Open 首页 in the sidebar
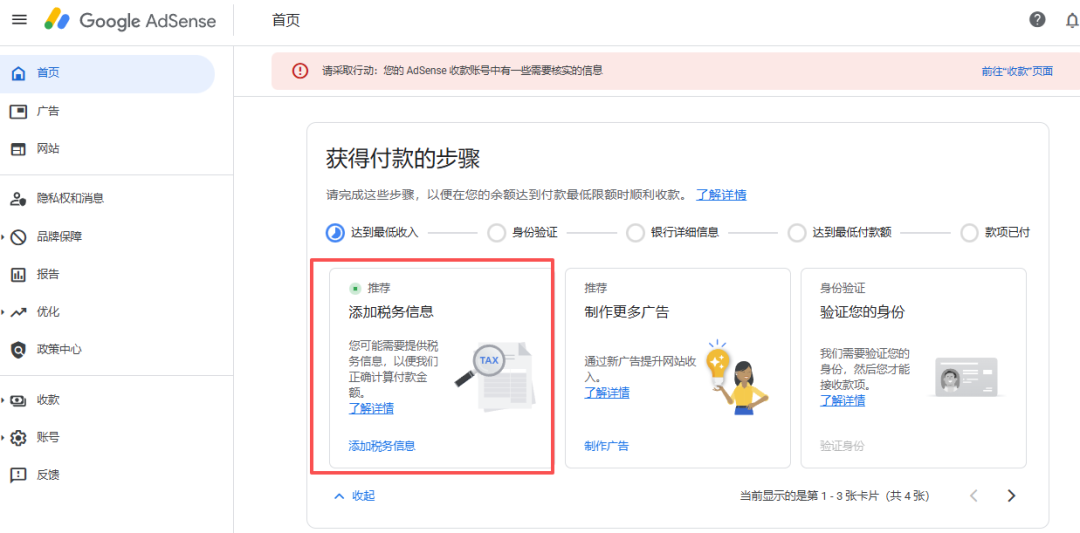Image resolution: width=1080 pixels, height=533 pixels. pos(107,73)
